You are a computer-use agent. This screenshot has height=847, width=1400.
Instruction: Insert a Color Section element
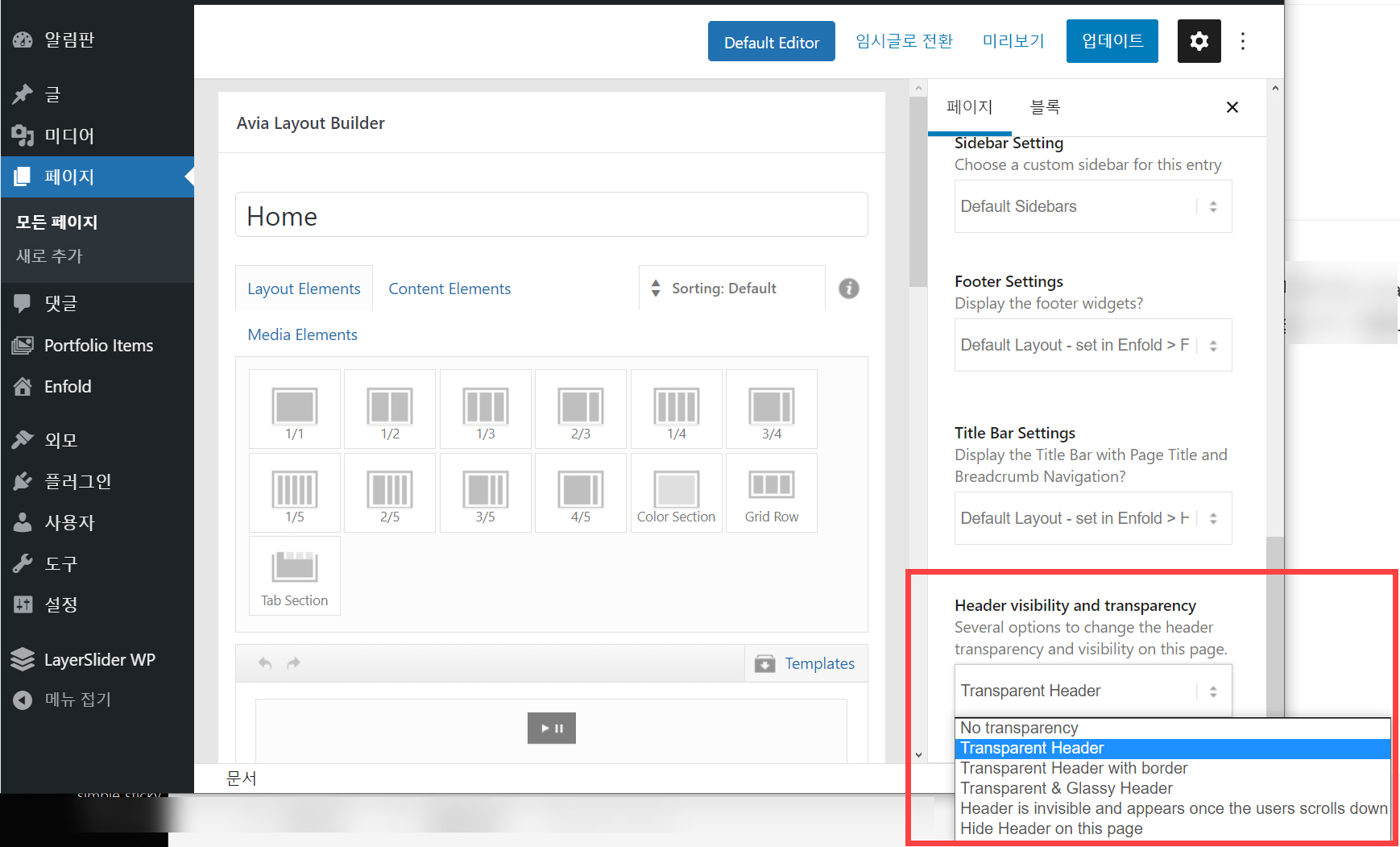click(677, 492)
